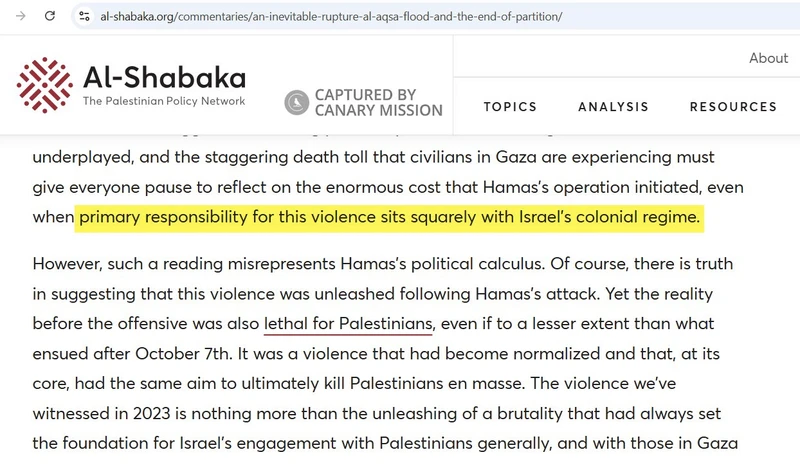
Task: Open the ANALYSIS navigation menu
Action: [x=613, y=107]
